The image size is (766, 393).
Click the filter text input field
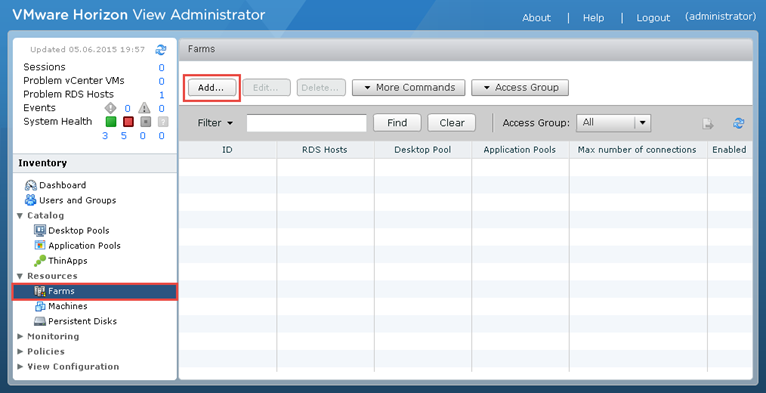(306, 123)
